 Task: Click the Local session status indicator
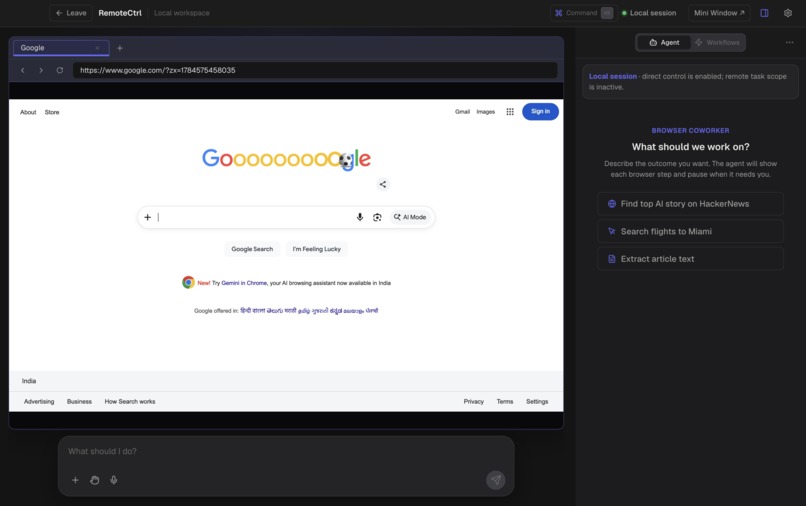coord(649,13)
